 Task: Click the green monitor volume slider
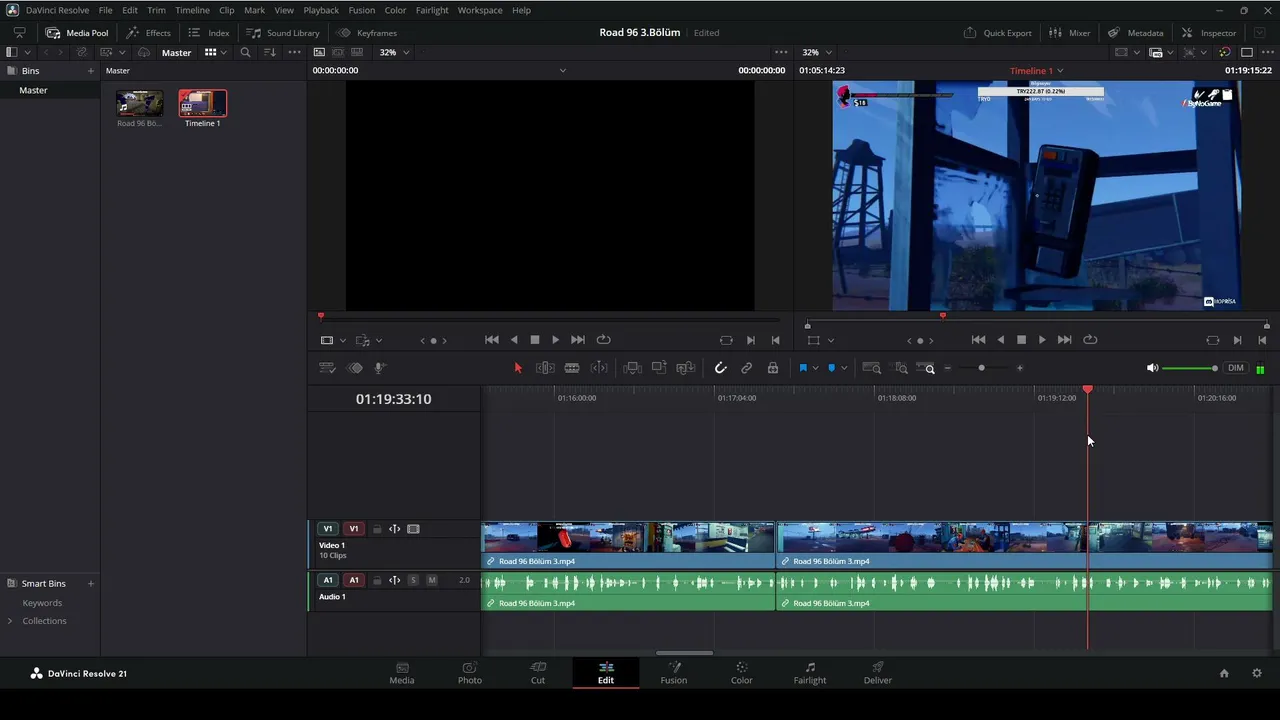(x=1191, y=368)
